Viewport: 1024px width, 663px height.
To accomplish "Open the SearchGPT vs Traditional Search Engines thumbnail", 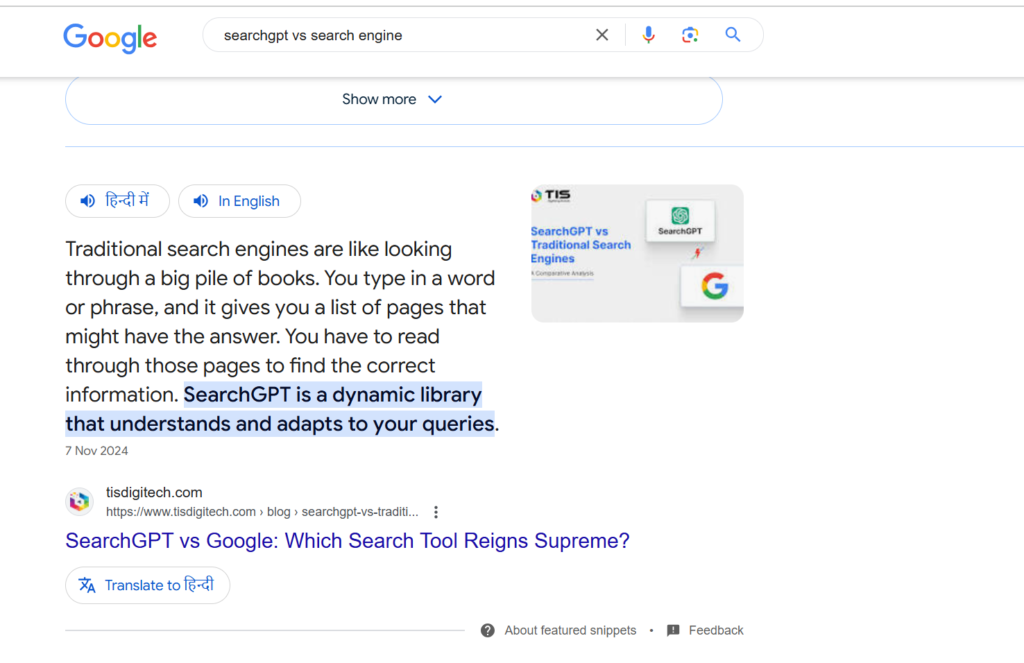I will (636, 252).
